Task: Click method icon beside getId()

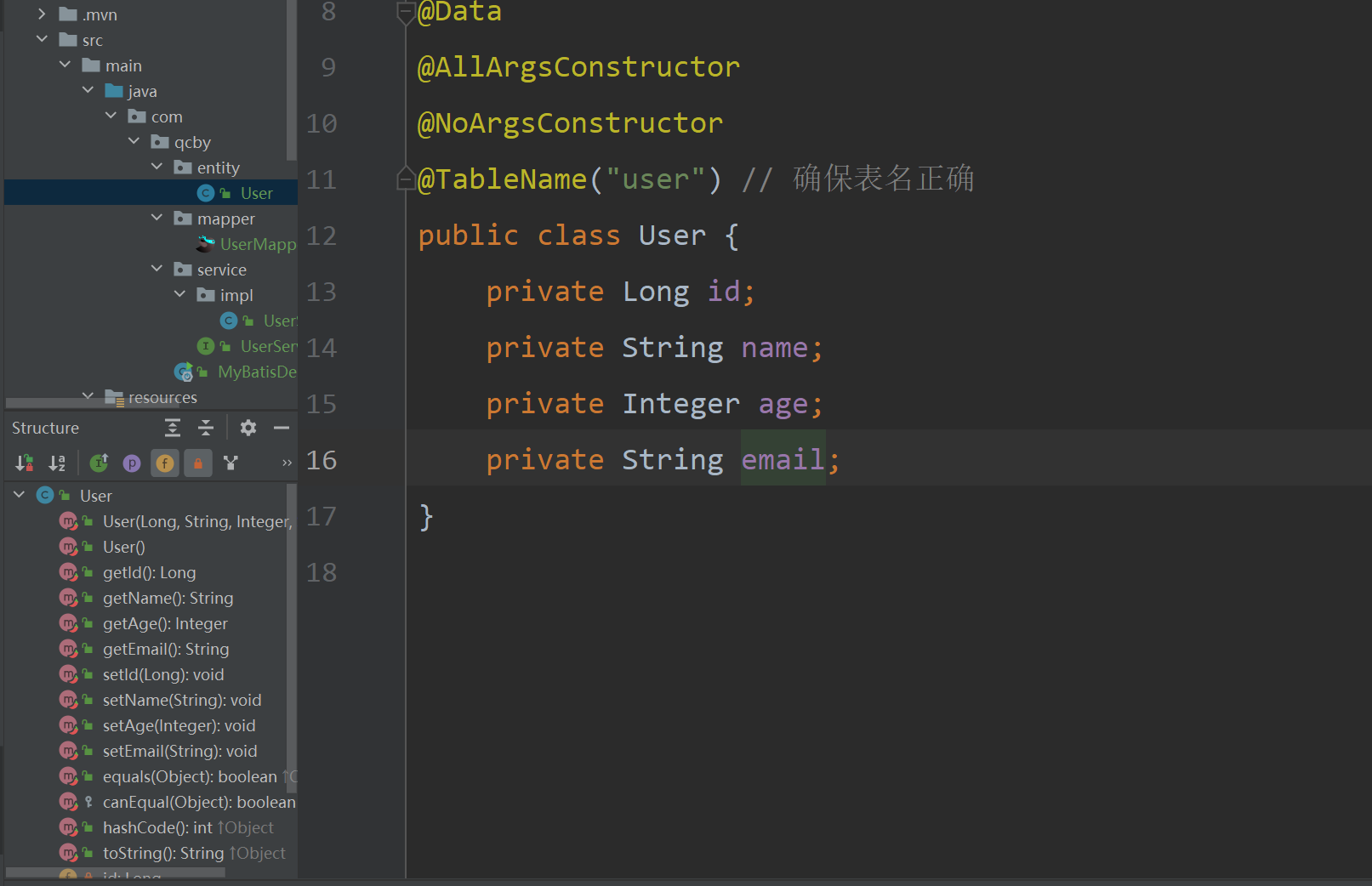Action: point(68,572)
